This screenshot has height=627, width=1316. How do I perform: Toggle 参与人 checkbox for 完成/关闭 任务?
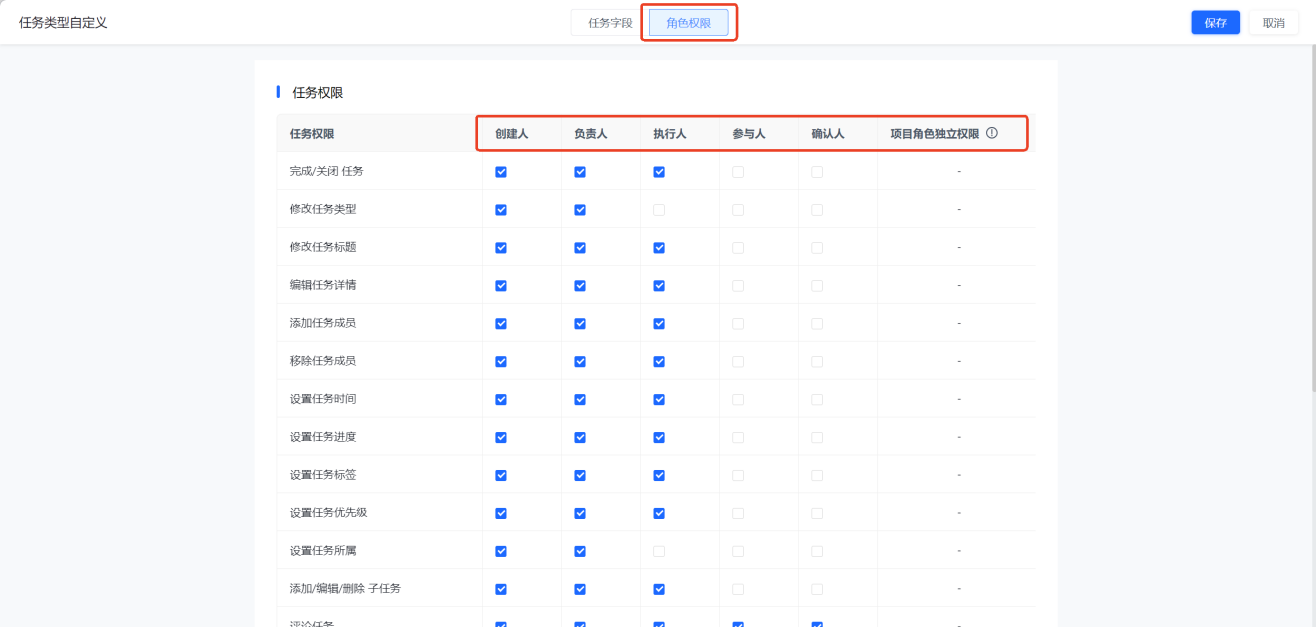[x=738, y=172]
